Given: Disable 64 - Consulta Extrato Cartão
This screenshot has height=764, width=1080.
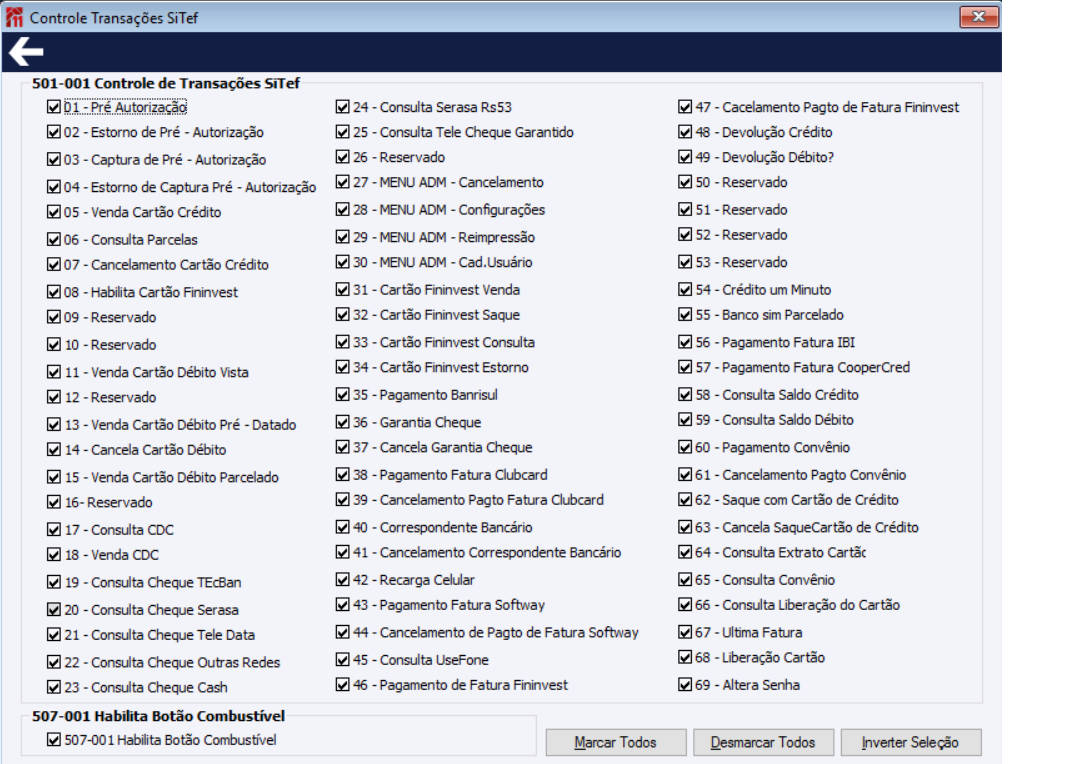Looking at the screenshot, I should coord(685,552).
